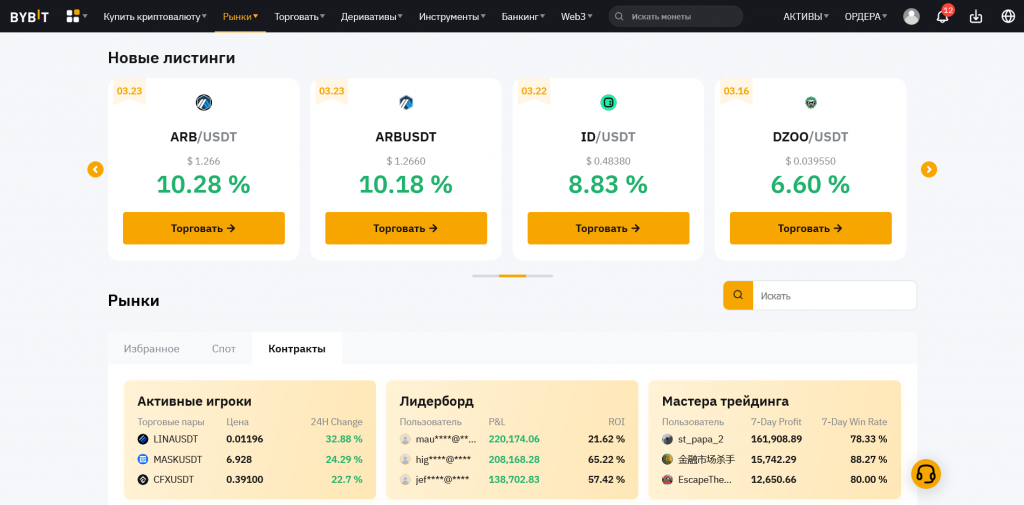Image resolution: width=1024 pixels, height=505 pixels.
Task: Click the Искать markets search field
Action: (833, 295)
